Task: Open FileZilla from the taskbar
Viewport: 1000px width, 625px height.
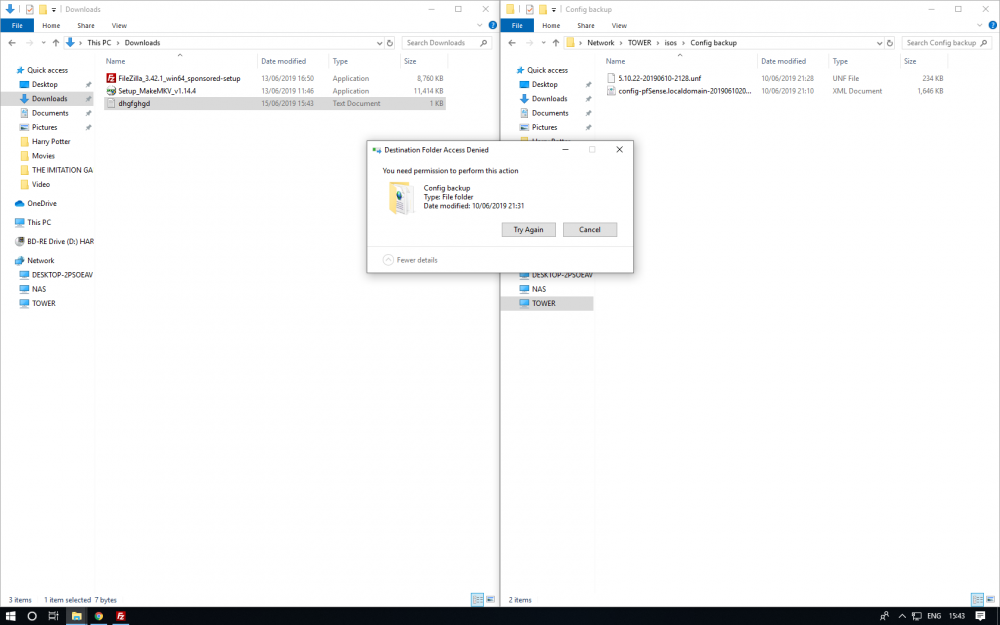Action: 120,616
